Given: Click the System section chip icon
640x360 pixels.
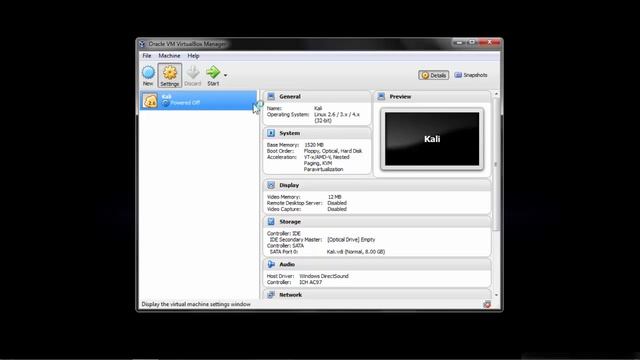Looking at the screenshot, I should [271, 133].
